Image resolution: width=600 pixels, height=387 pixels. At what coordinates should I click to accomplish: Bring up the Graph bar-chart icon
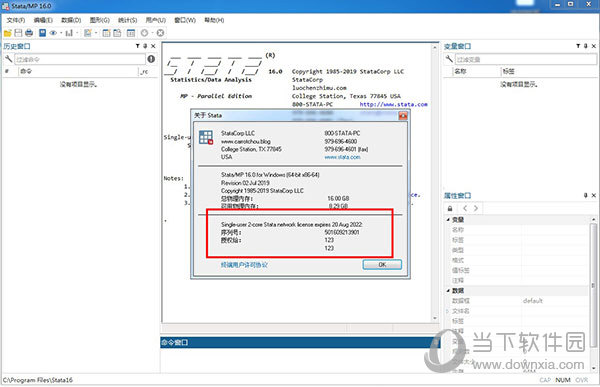pyautogui.click(x=69, y=33)
